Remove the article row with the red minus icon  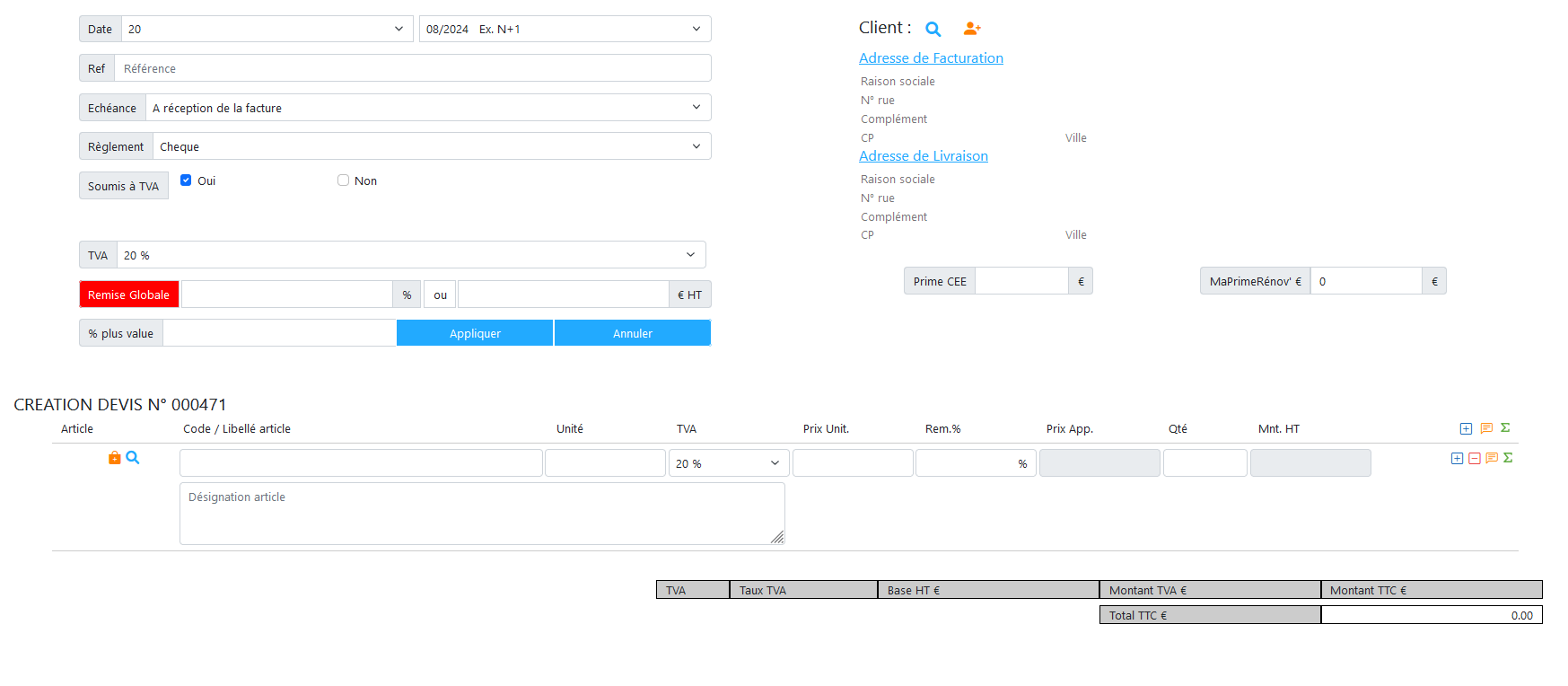[1474, 459]
